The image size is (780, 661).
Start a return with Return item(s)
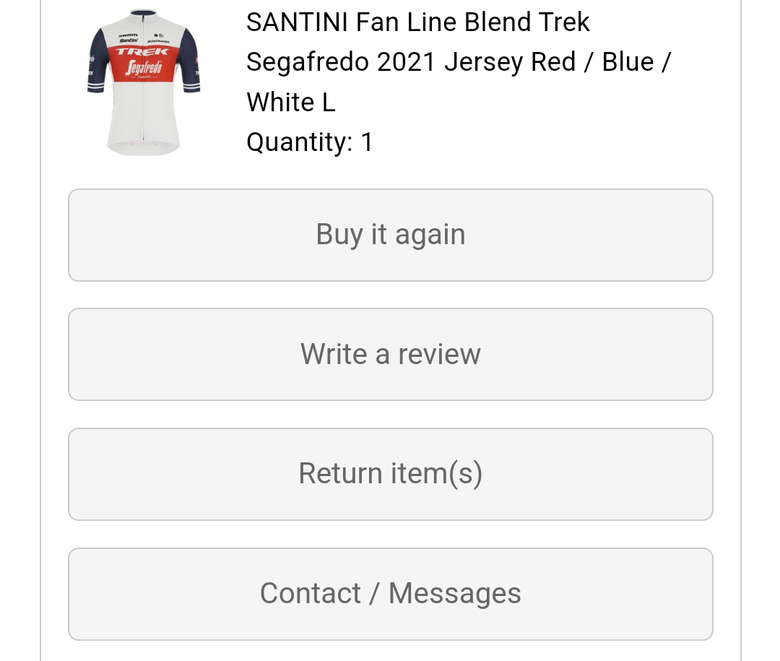tap(390, 474)
